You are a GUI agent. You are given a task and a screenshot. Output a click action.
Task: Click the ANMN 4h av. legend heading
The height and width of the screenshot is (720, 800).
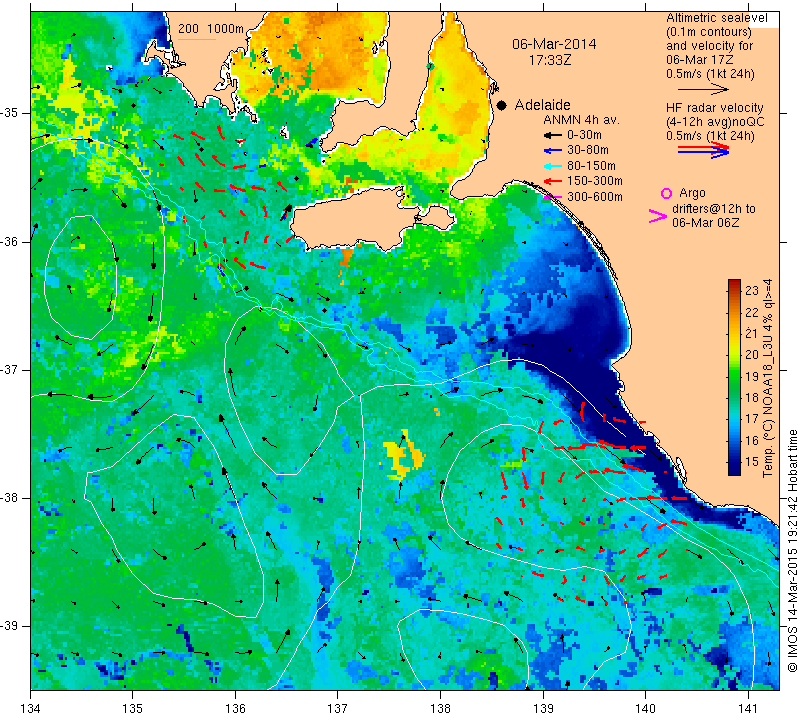tap(581, 120)
